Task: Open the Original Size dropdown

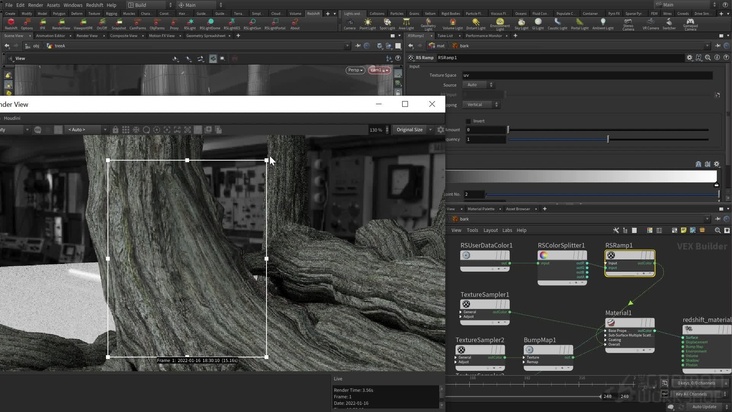Action: click(x=413, y=130)
